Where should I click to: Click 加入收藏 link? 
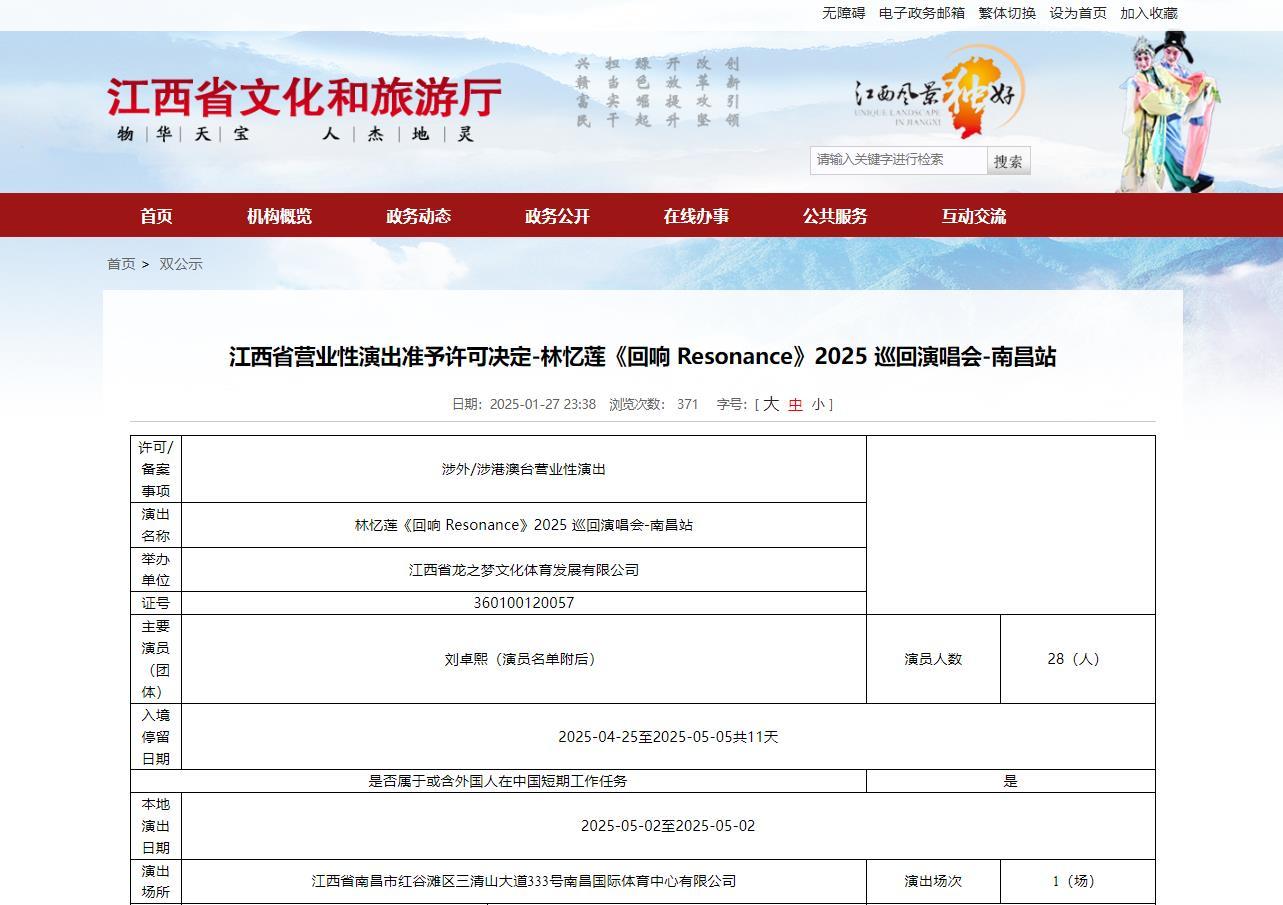coord(1149,13)
